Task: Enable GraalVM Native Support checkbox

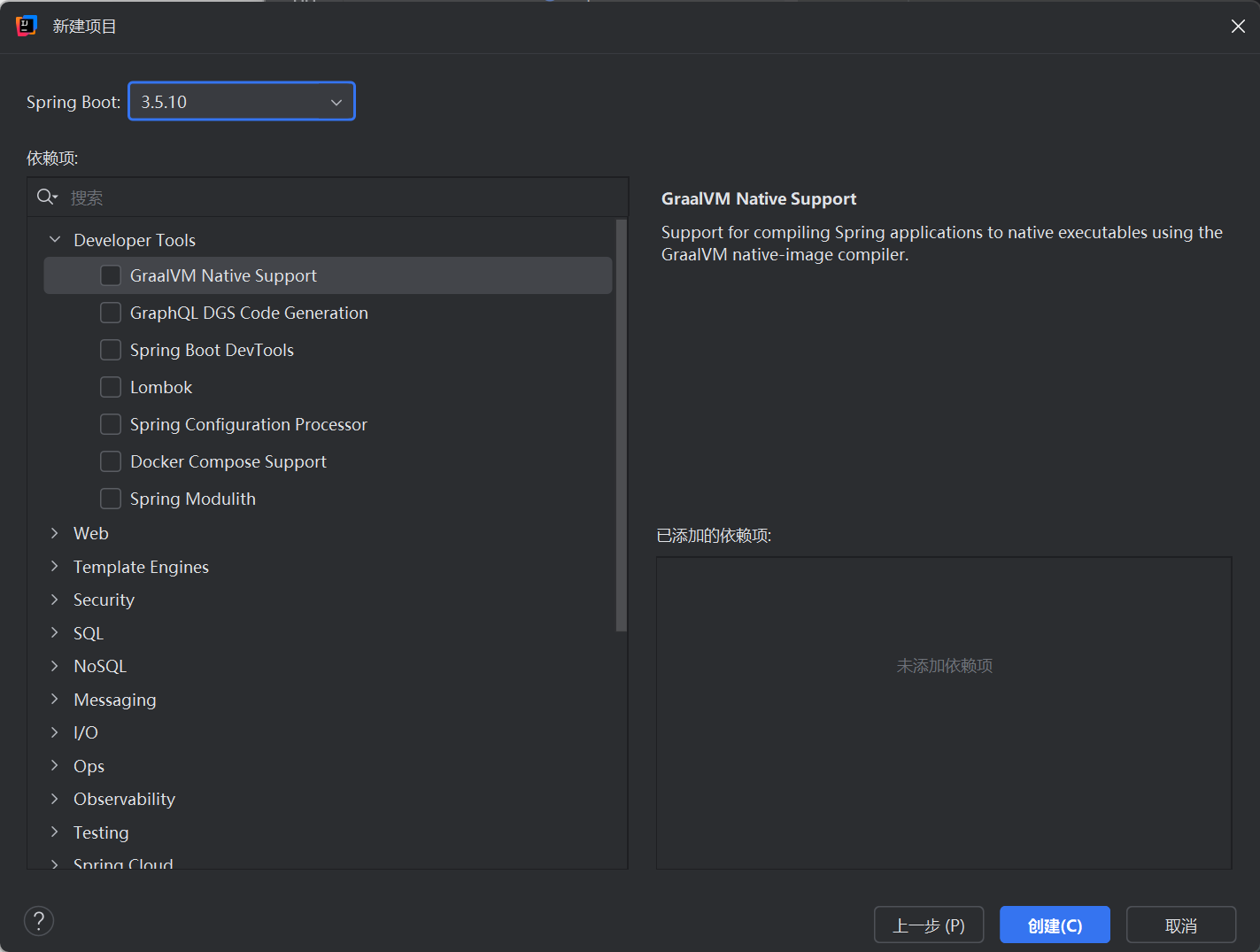Action: click(x=111, y=275)
